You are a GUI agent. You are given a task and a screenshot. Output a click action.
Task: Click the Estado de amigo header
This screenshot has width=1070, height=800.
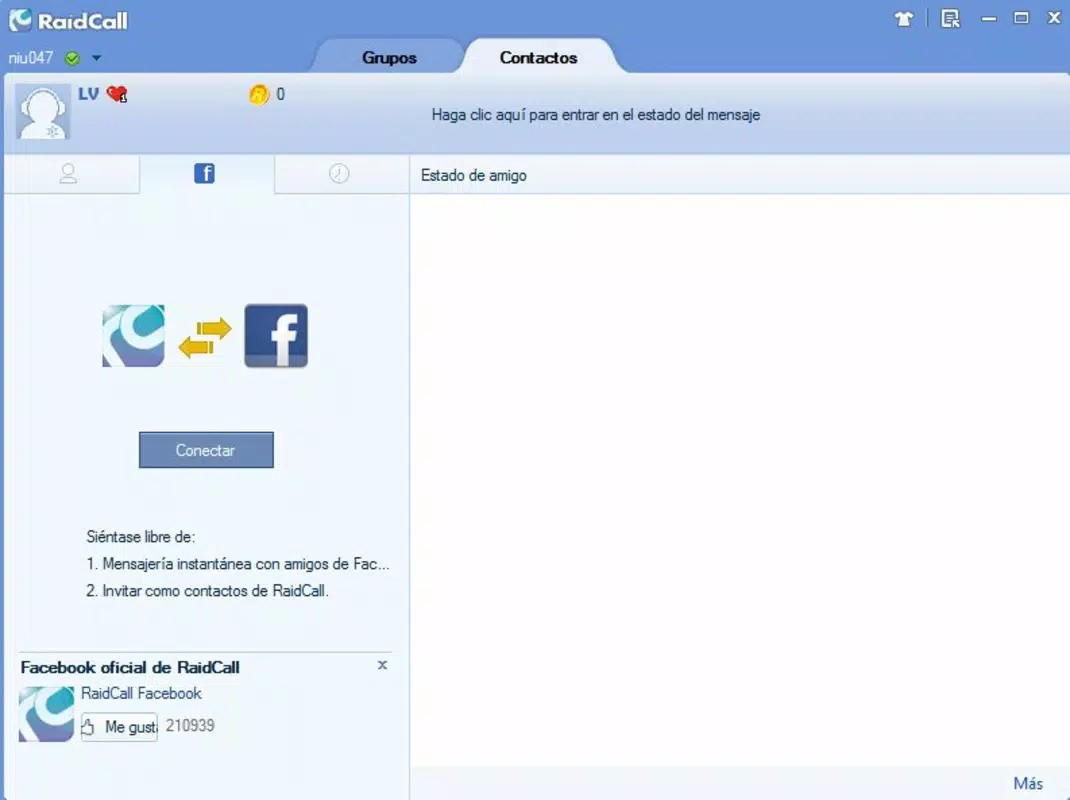[x=474, y=175]
